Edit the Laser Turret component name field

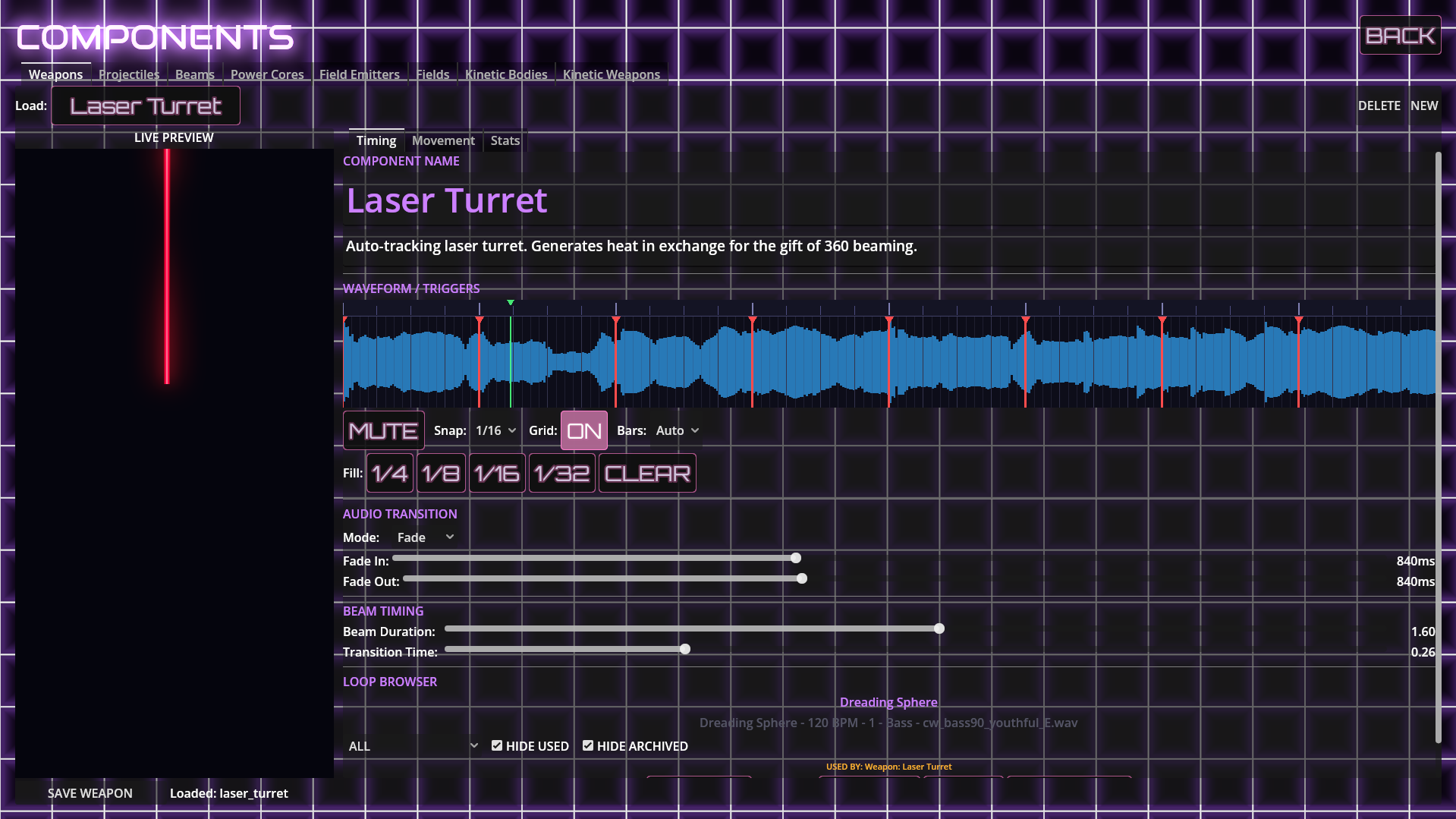(x=889, y=200)
